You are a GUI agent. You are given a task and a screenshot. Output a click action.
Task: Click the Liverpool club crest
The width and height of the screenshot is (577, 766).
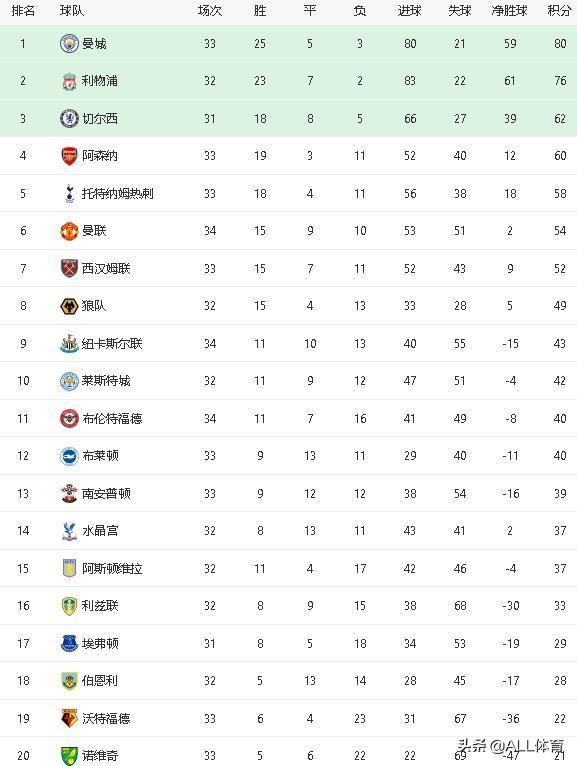(69, 81)
